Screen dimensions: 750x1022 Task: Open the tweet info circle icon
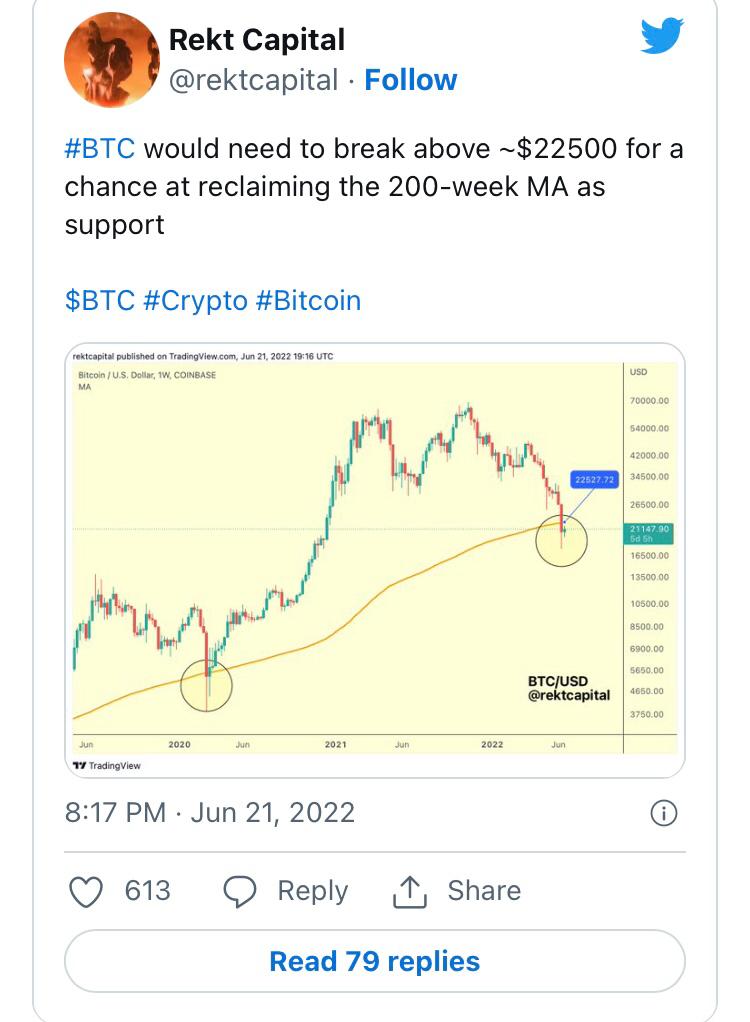coord(663,813)
